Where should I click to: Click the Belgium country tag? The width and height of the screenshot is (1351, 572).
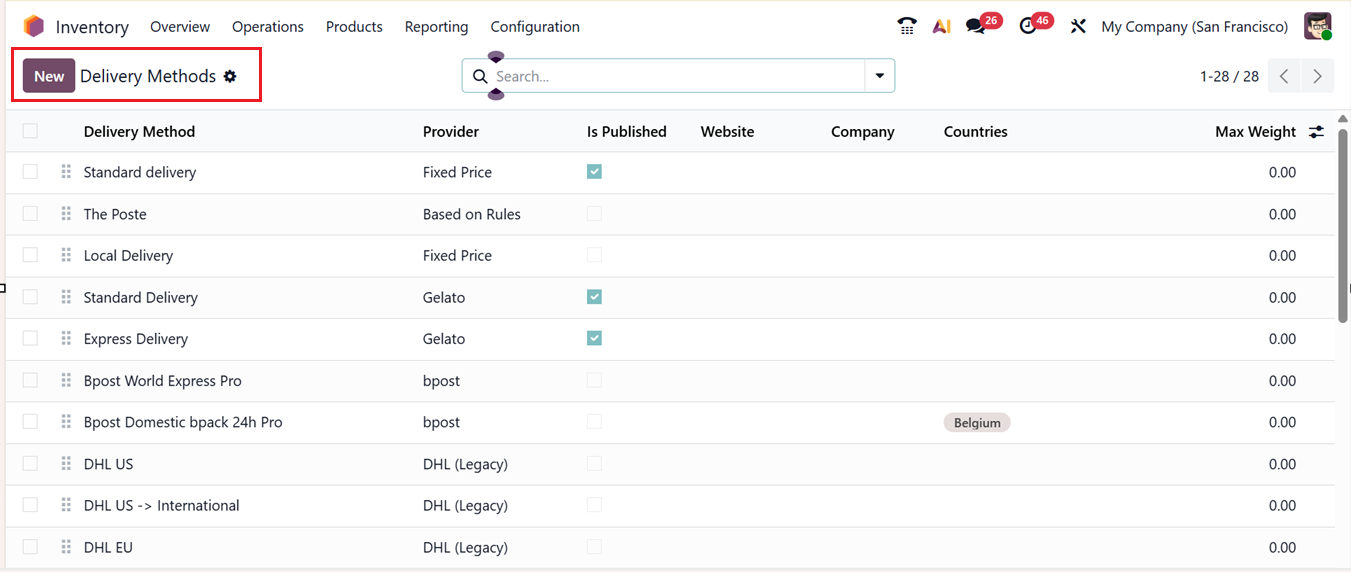[977, 423]
